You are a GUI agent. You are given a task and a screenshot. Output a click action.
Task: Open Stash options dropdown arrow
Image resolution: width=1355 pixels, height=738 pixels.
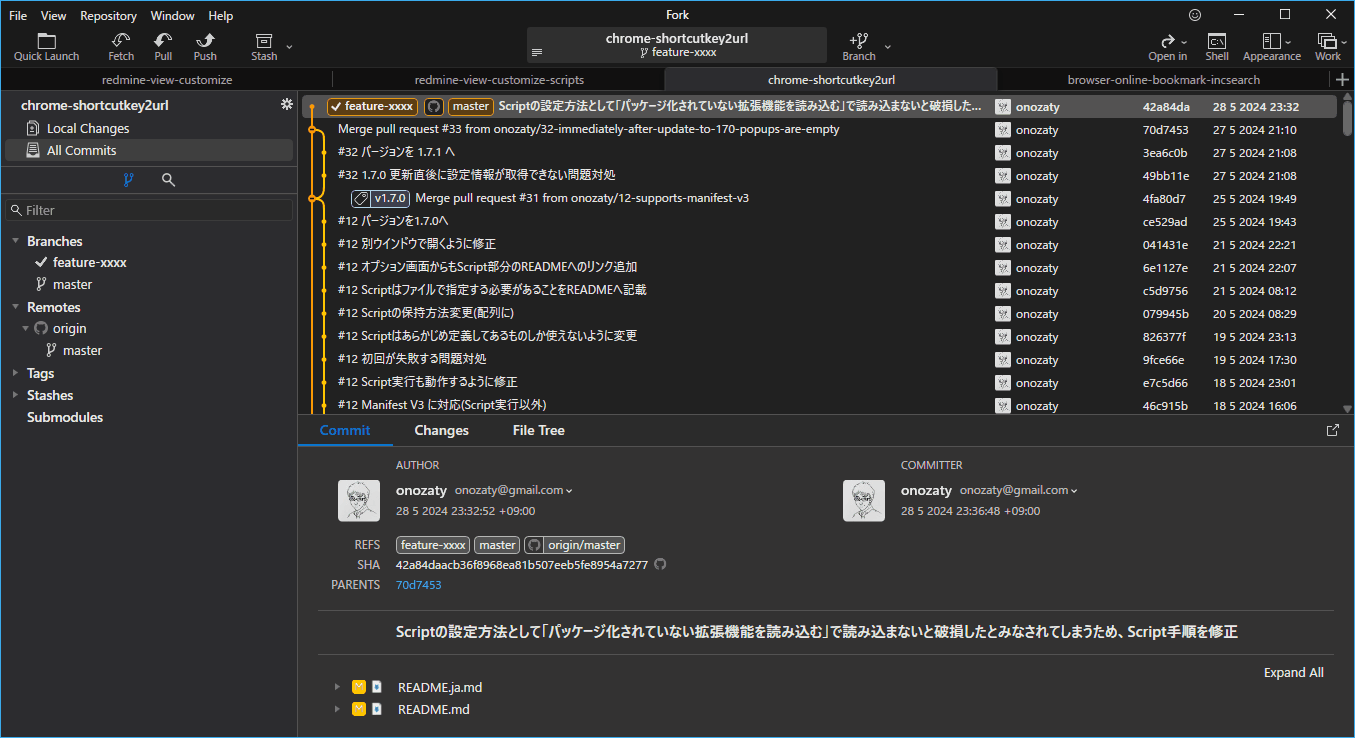click(289, 46)
